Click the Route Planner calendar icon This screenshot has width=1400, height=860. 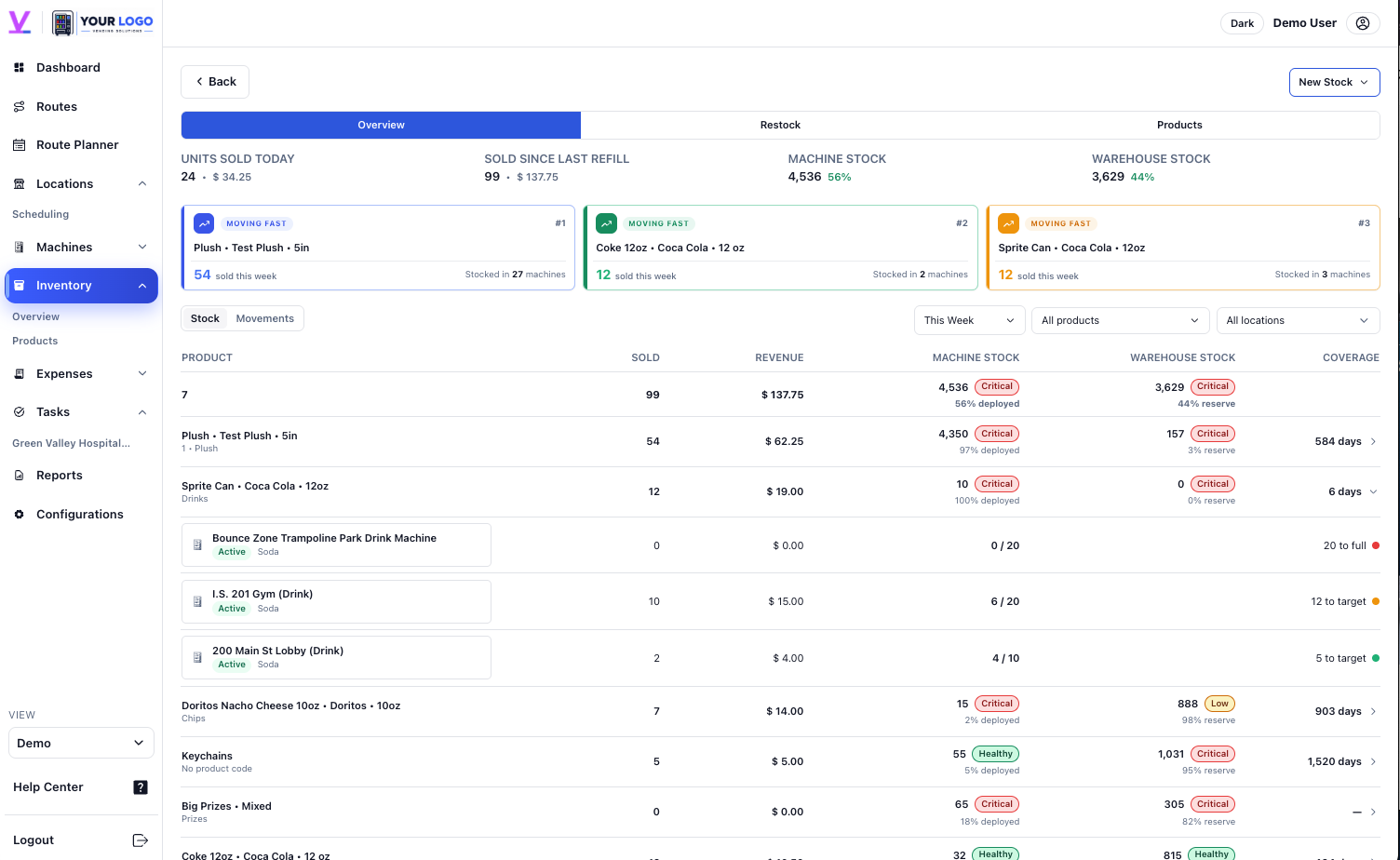pos(19,145)
